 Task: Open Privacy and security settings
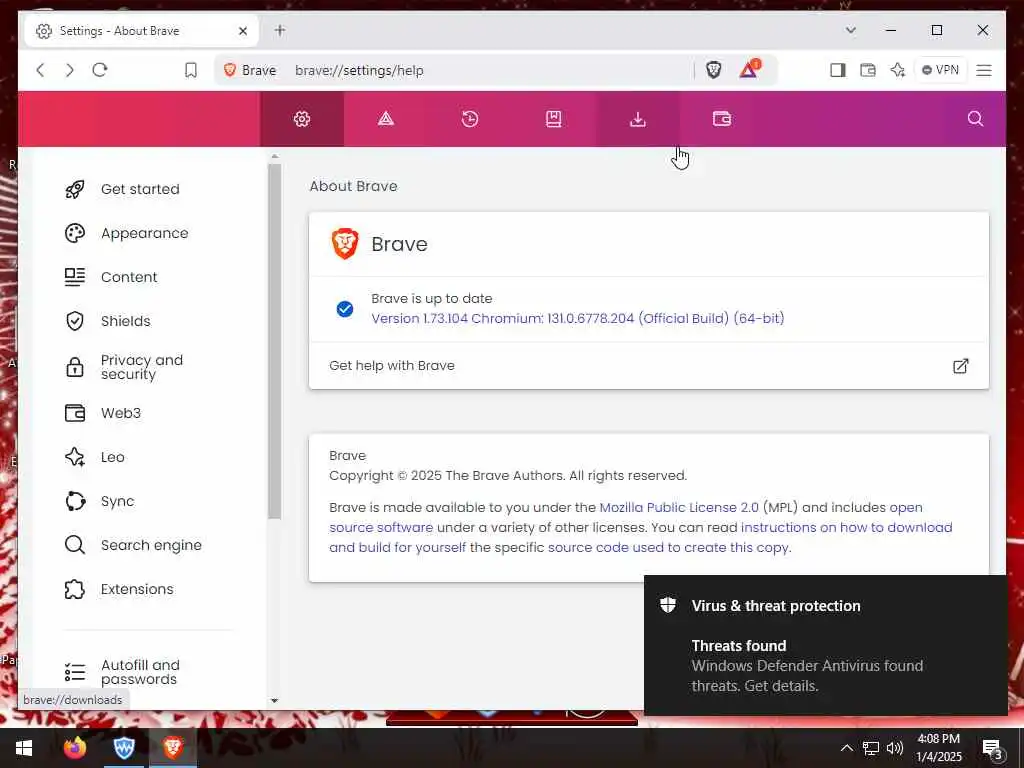142,367
